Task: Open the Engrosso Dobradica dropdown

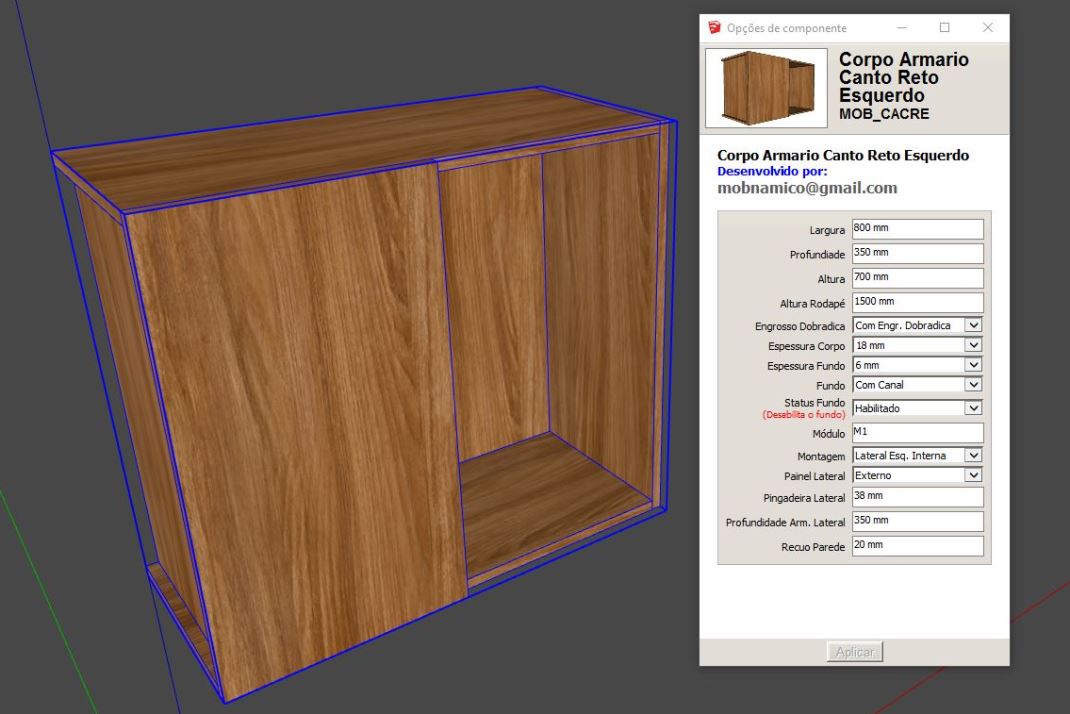Action: pos(918,325)
